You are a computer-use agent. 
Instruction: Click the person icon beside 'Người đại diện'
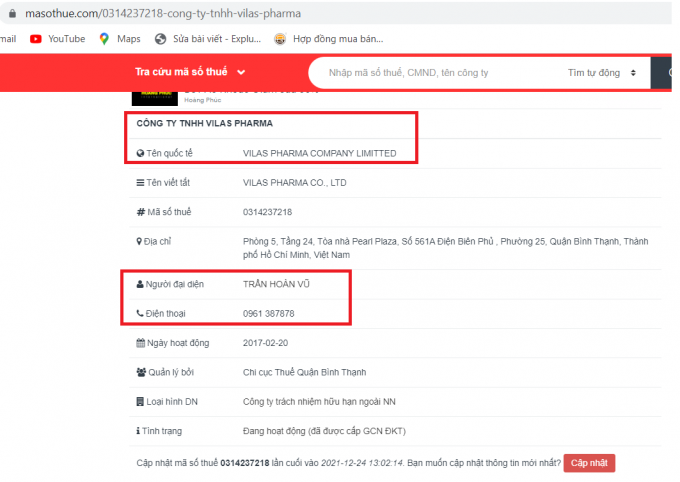coord(140,284)
